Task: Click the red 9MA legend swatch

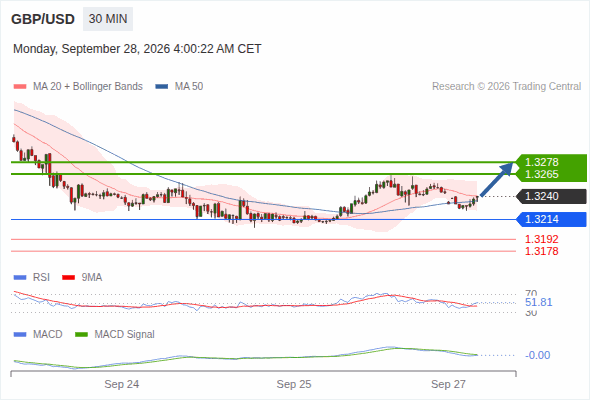Action: pyautogui.click(x=68, y=278)
